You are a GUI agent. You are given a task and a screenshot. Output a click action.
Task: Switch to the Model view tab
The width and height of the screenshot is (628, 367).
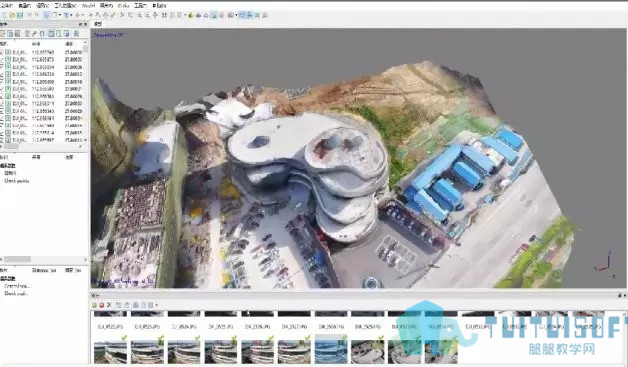tap(98, 24)
